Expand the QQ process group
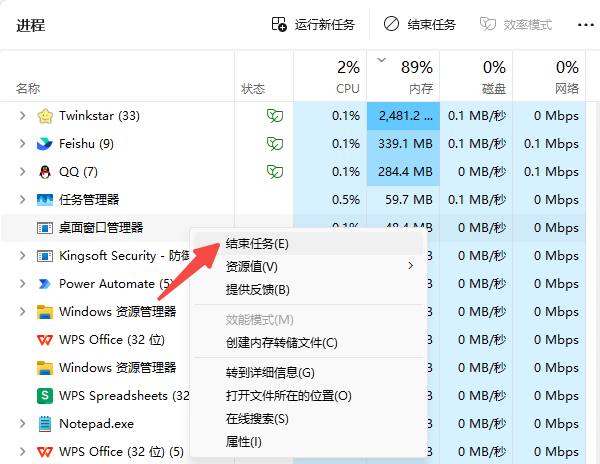 coord(22,172)
